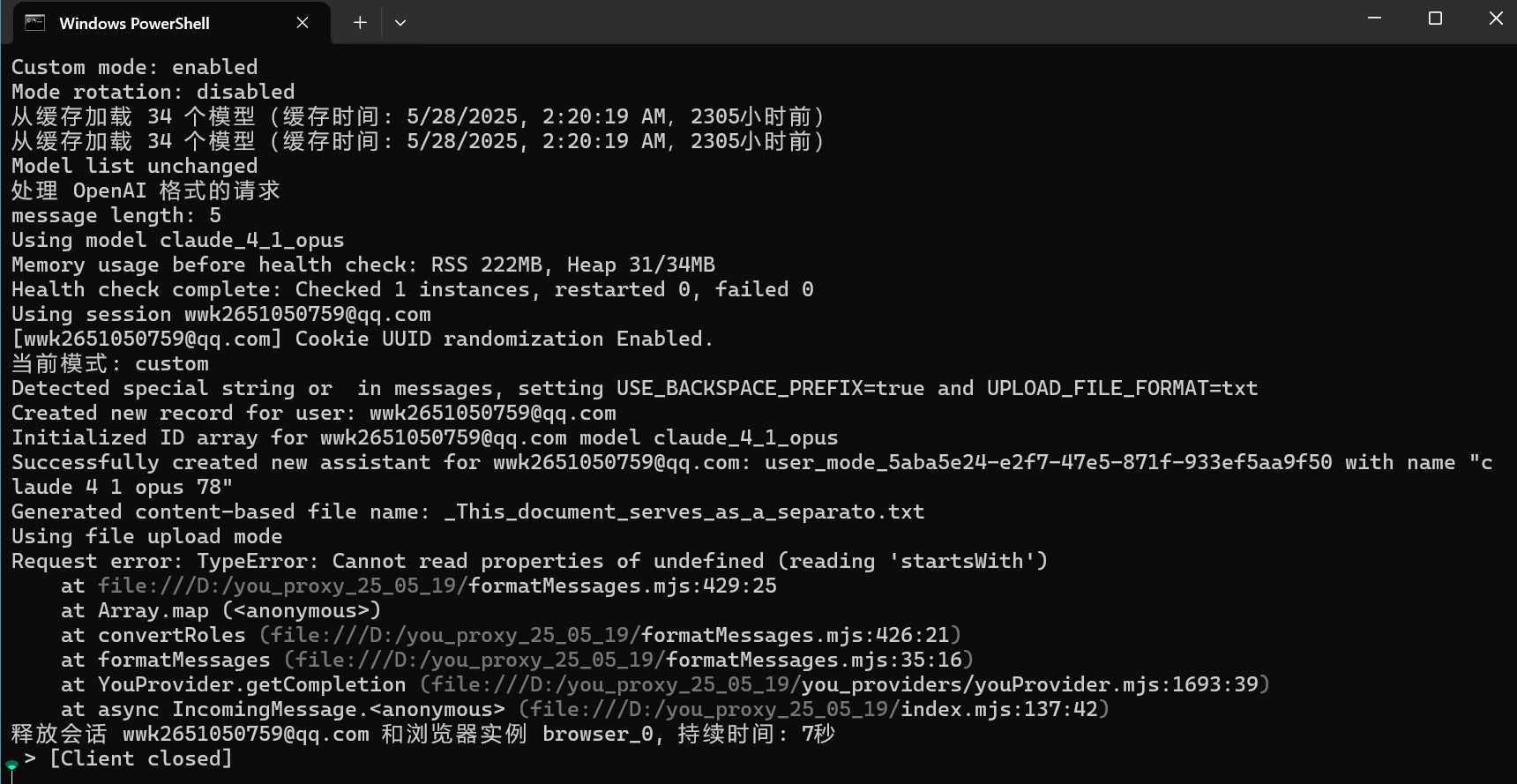The height and width of the screenshot is (784, 1517).
Task: Open a new tab with plus button
Action: pos(360,23)
